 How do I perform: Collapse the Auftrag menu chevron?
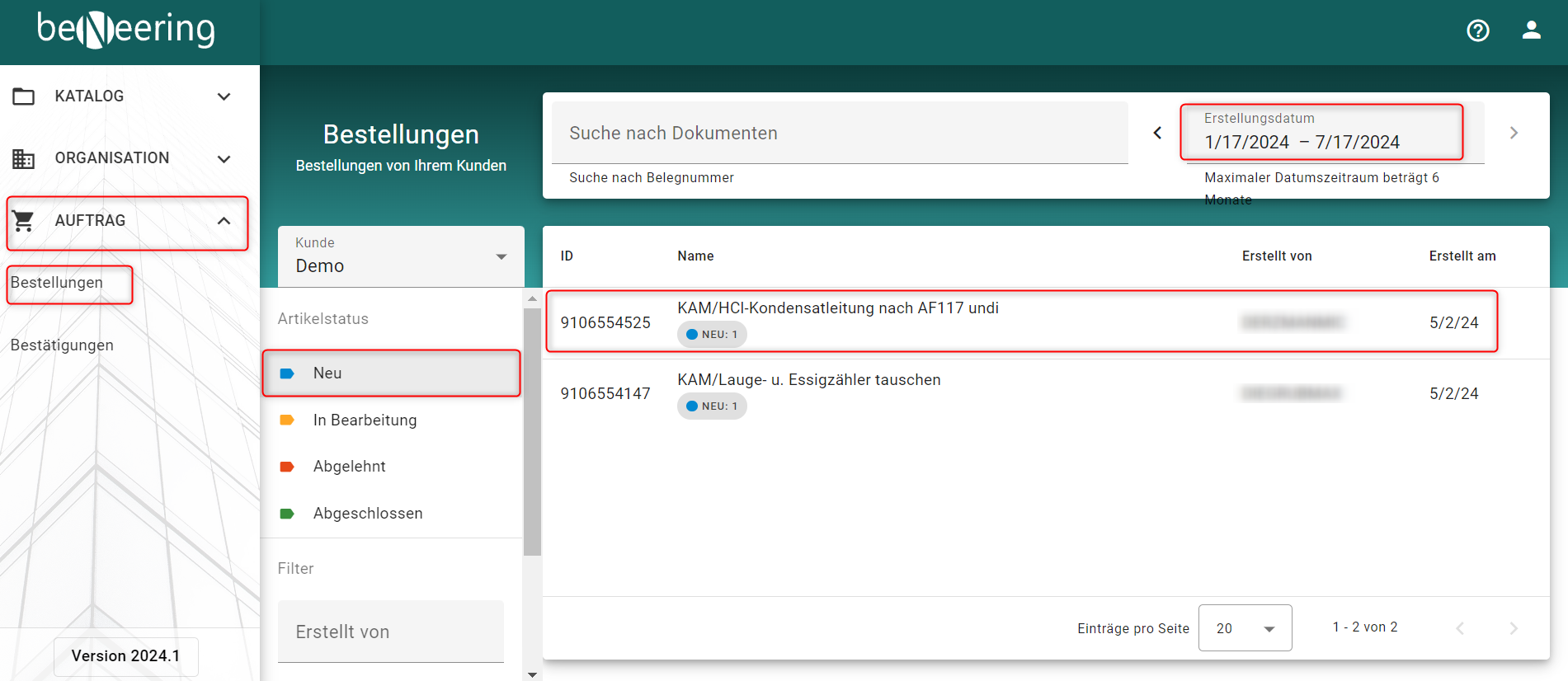(x=224, y=221)
